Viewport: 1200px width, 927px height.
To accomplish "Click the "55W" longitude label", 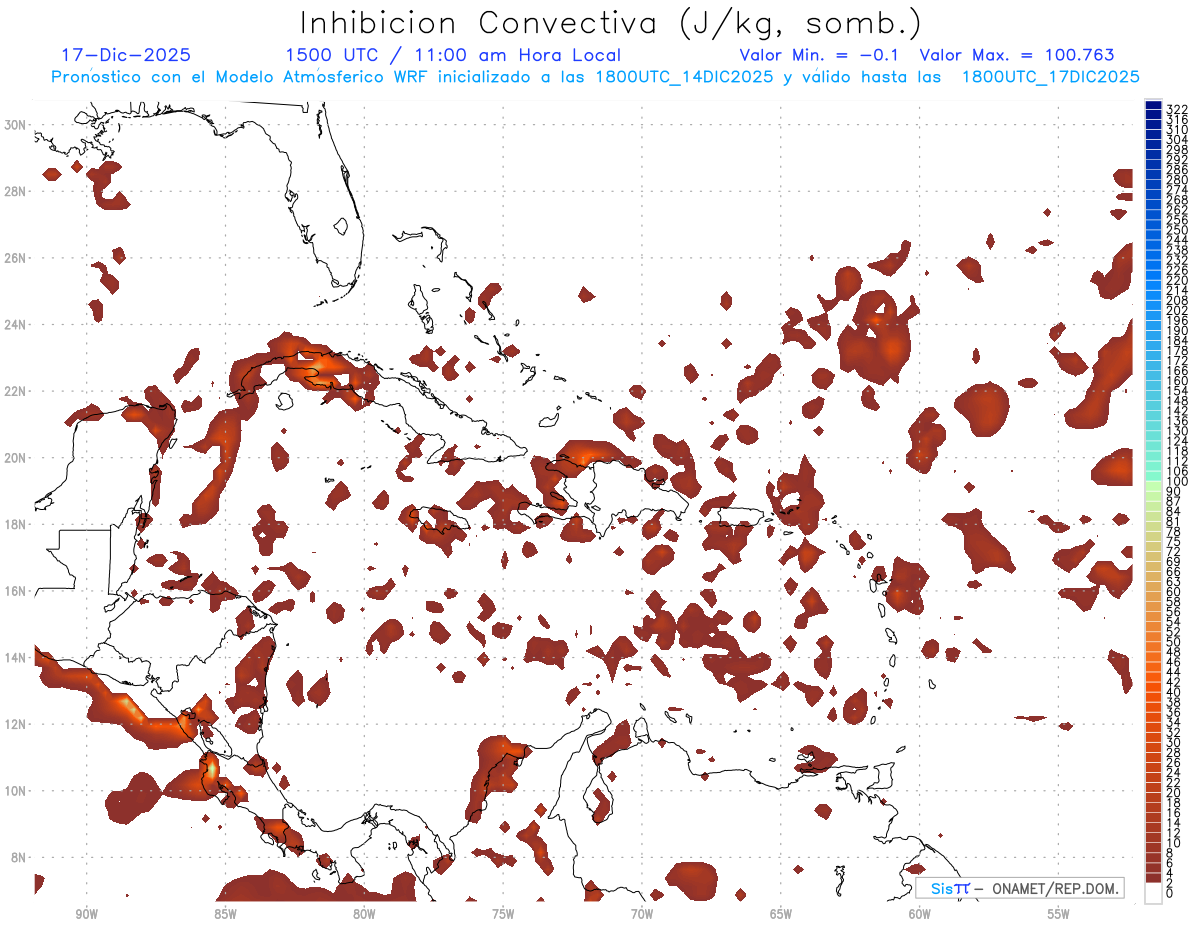I will coord(1058,914).
